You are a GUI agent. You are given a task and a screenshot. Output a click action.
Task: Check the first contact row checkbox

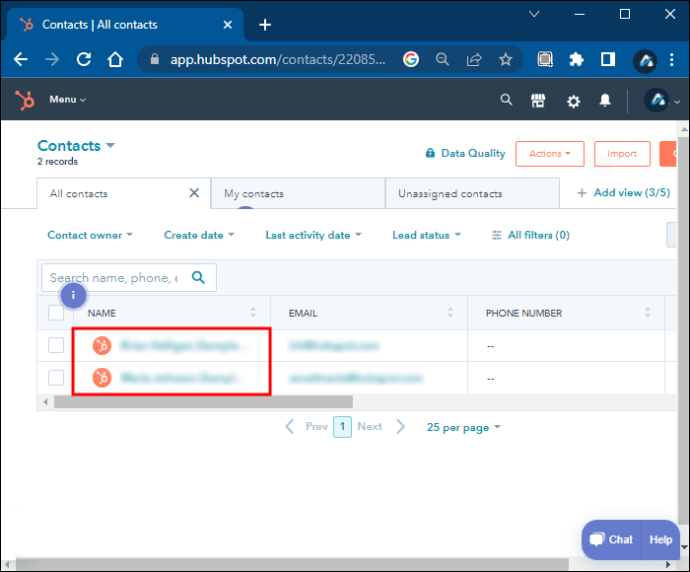(56, 345)
